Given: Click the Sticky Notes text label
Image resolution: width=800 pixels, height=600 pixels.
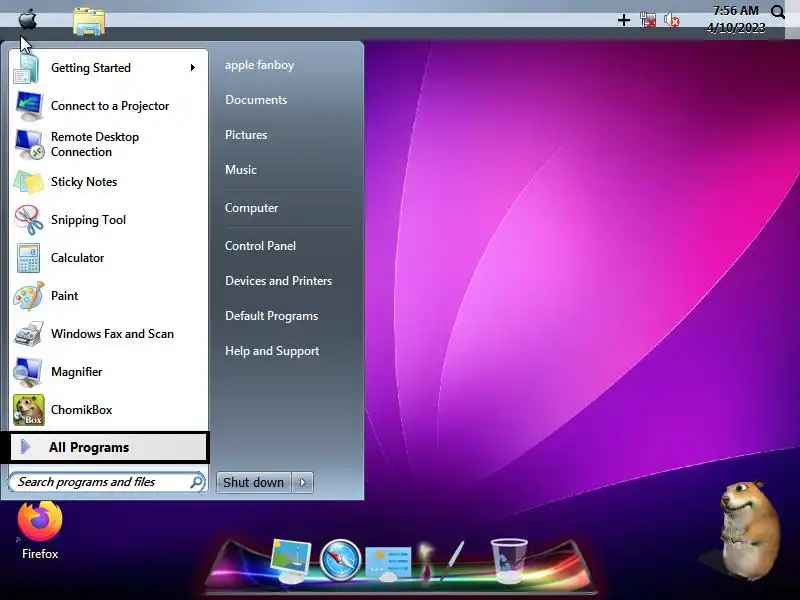Looking at the screenshot, I should [x=84, y=182].
